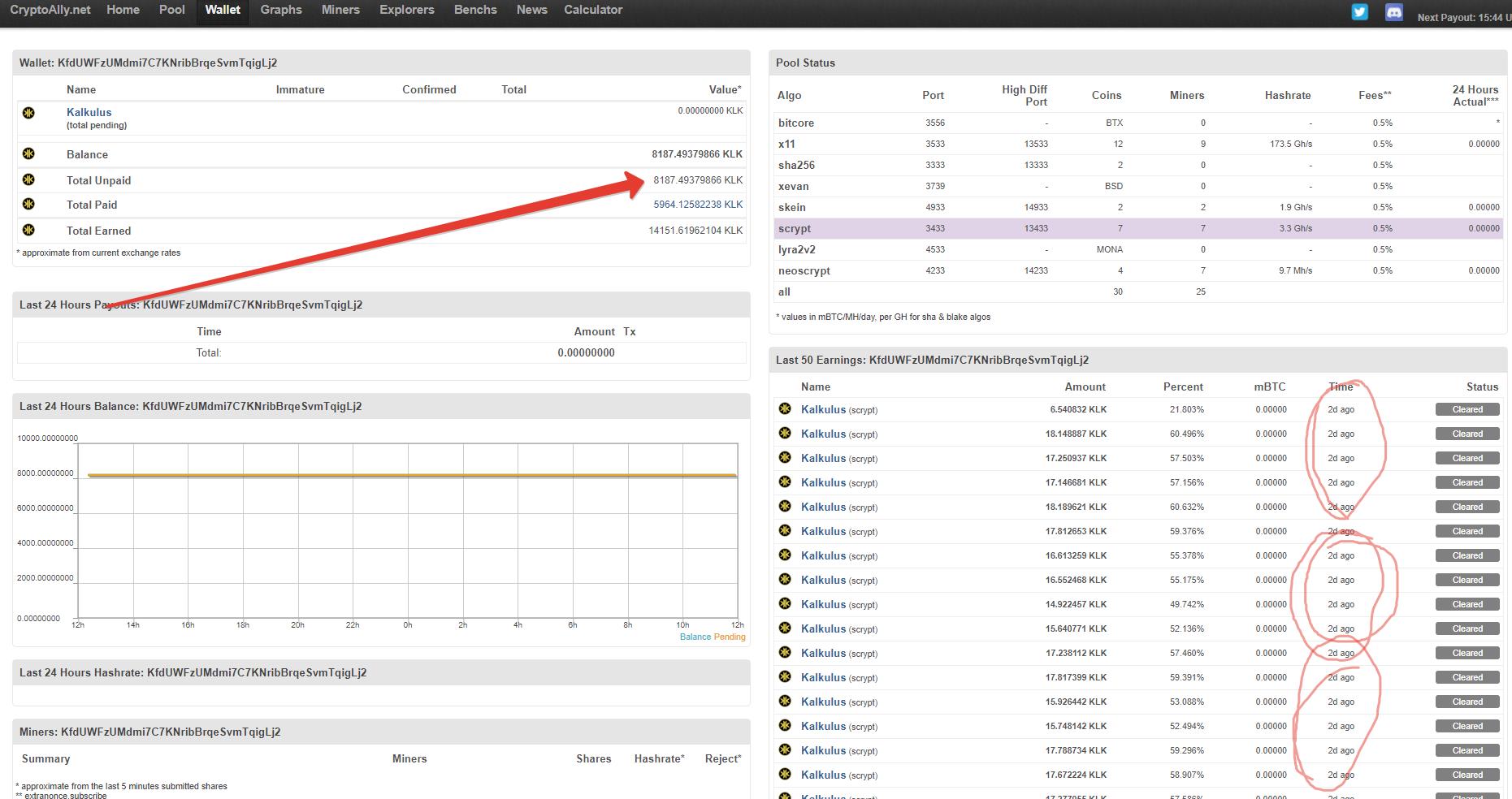The width and height of the screenshot is (1512, 799).
Task: Select the sha256 algo row
Action: (x=1139, y=165)
